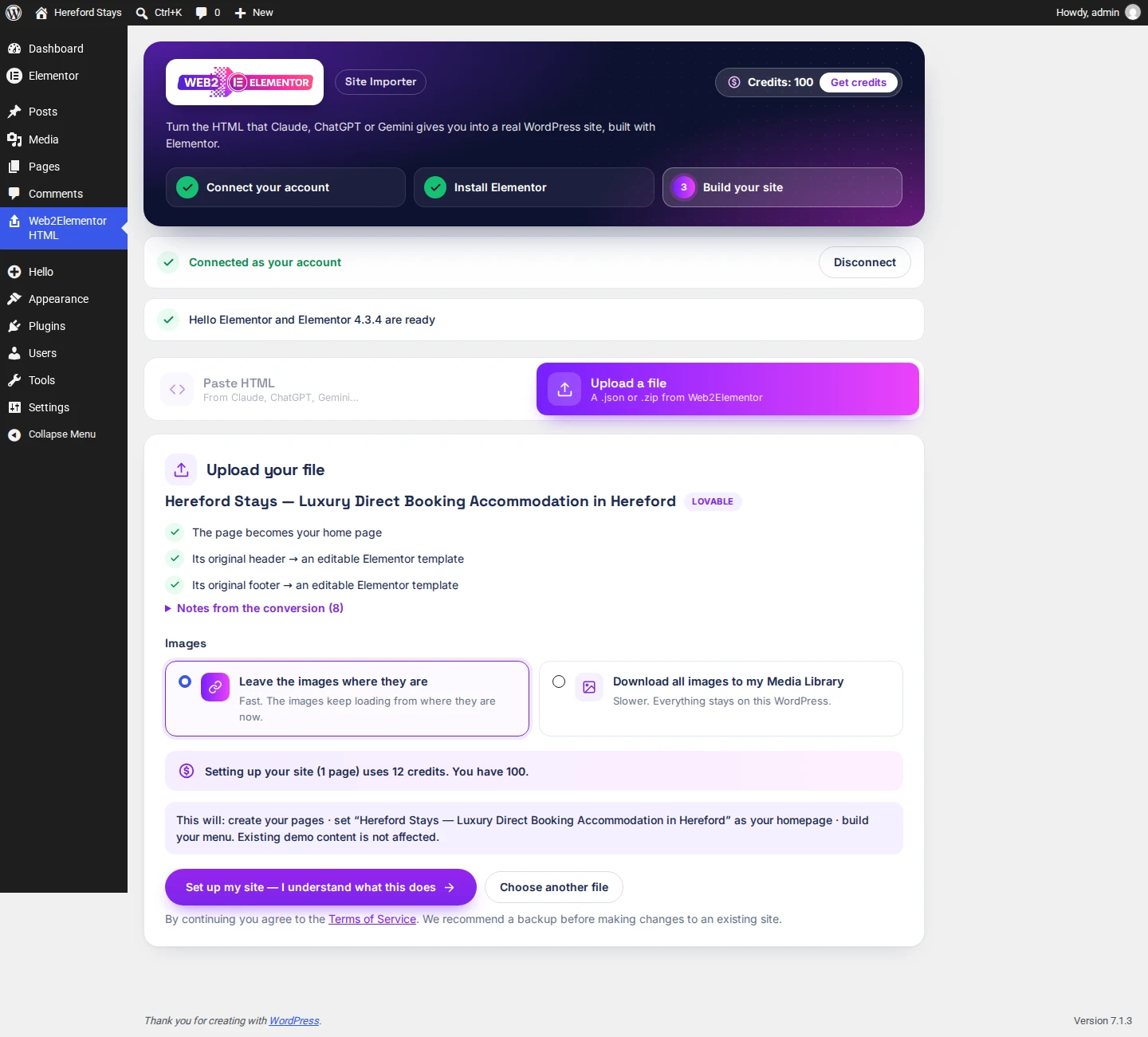Viewport: 1148px width, 1037px height.
Task: Open the Posts menu item
Action: coord(64,112)
